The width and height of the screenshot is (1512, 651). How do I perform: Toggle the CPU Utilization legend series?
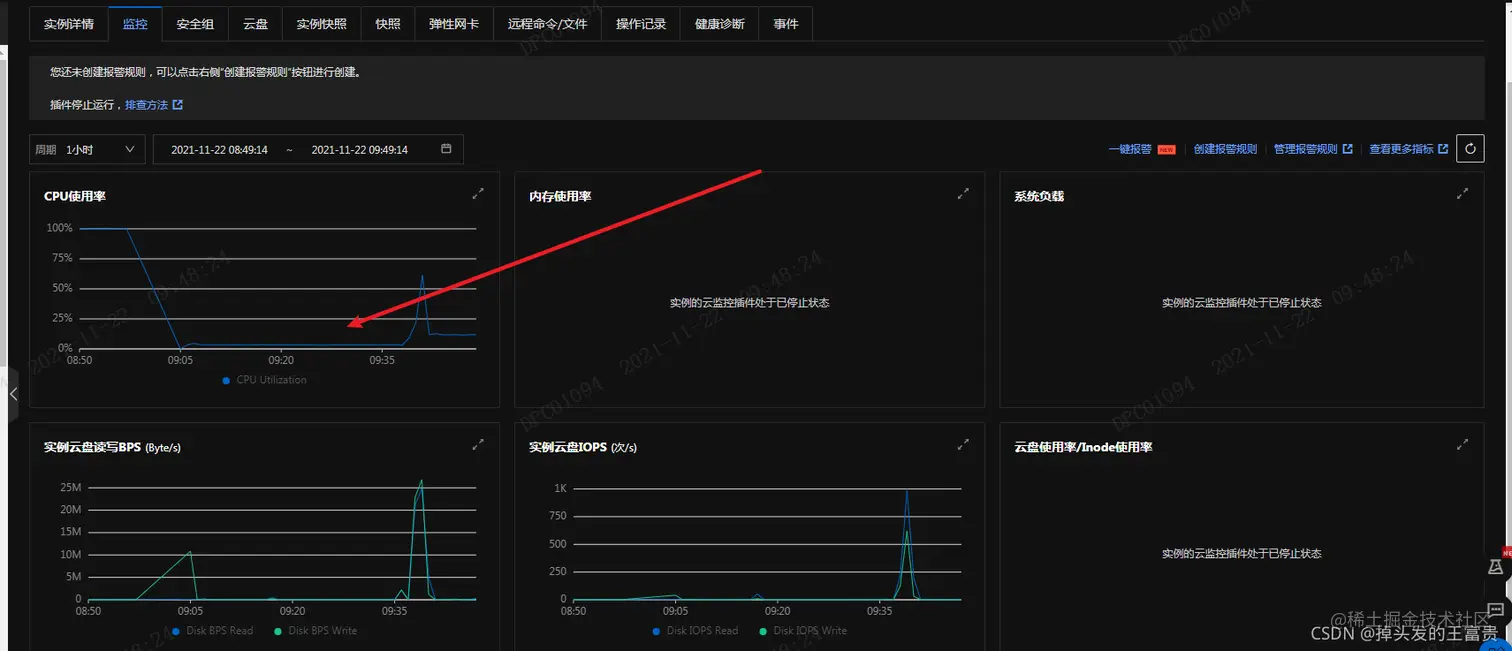[x=265, y=380]
